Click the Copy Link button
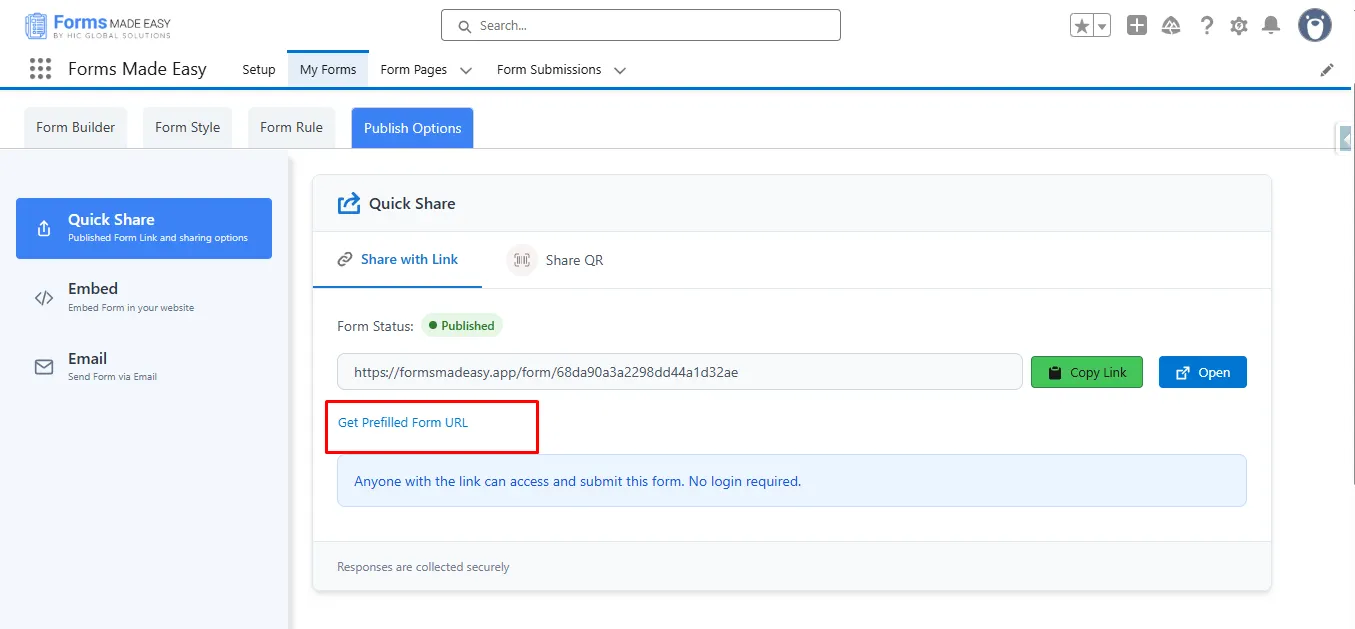 pyautogui.click(x=1087, y=372)
